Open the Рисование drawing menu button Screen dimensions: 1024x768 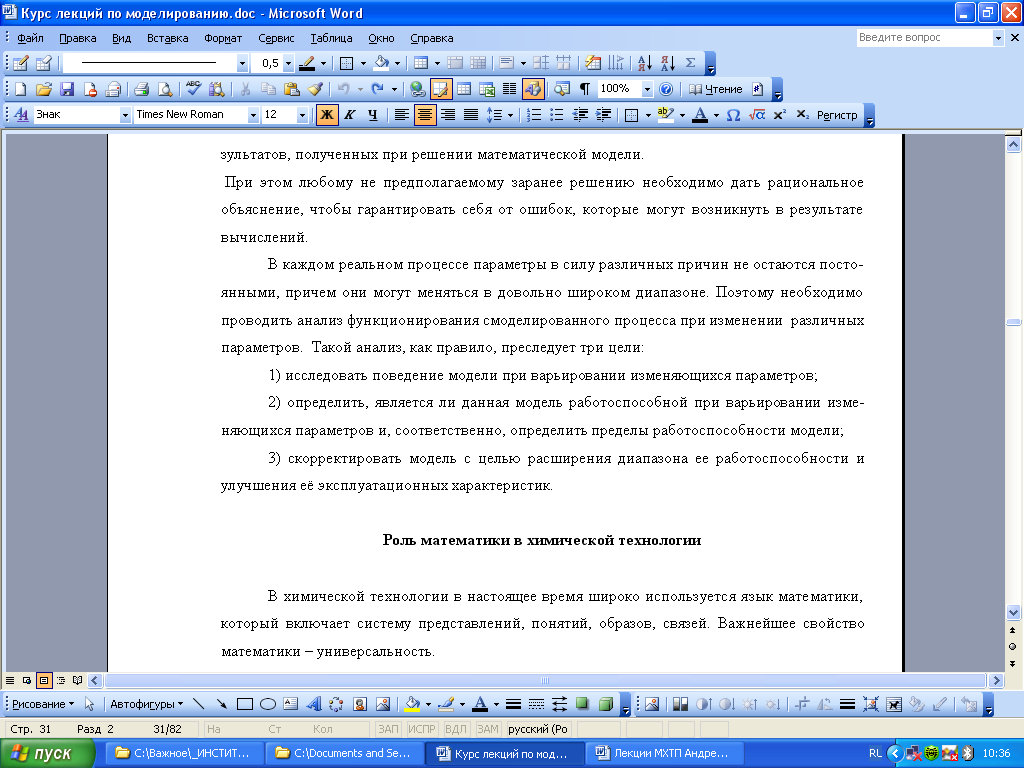click(43, 704)
